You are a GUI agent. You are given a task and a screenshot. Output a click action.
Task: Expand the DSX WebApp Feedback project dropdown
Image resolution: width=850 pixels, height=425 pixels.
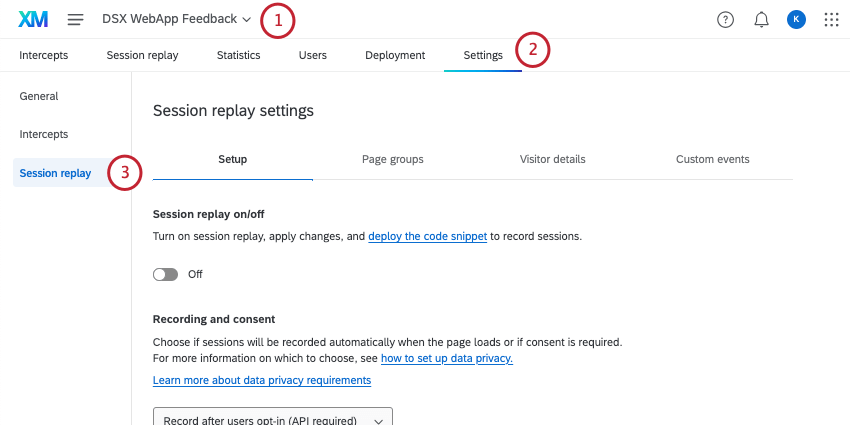(x=177, y=19)
